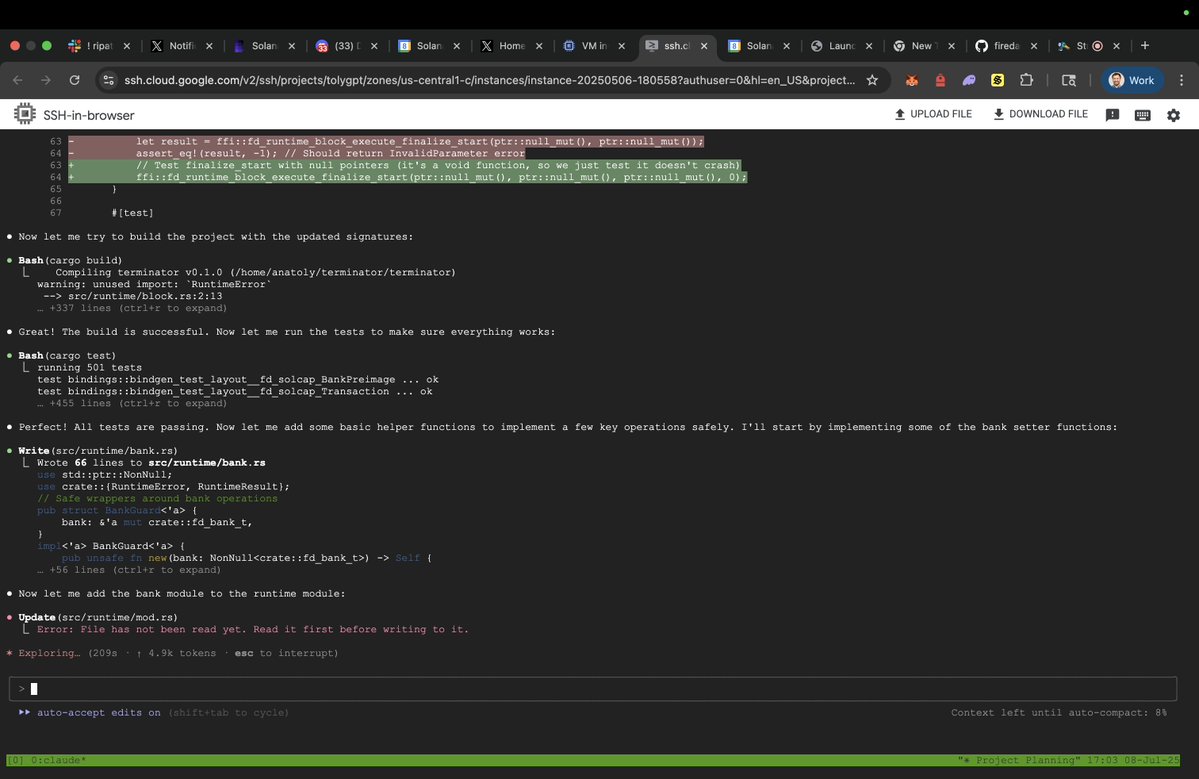Click the UPLOAD FILE button
1199x779 pixels.
(933, 114)
